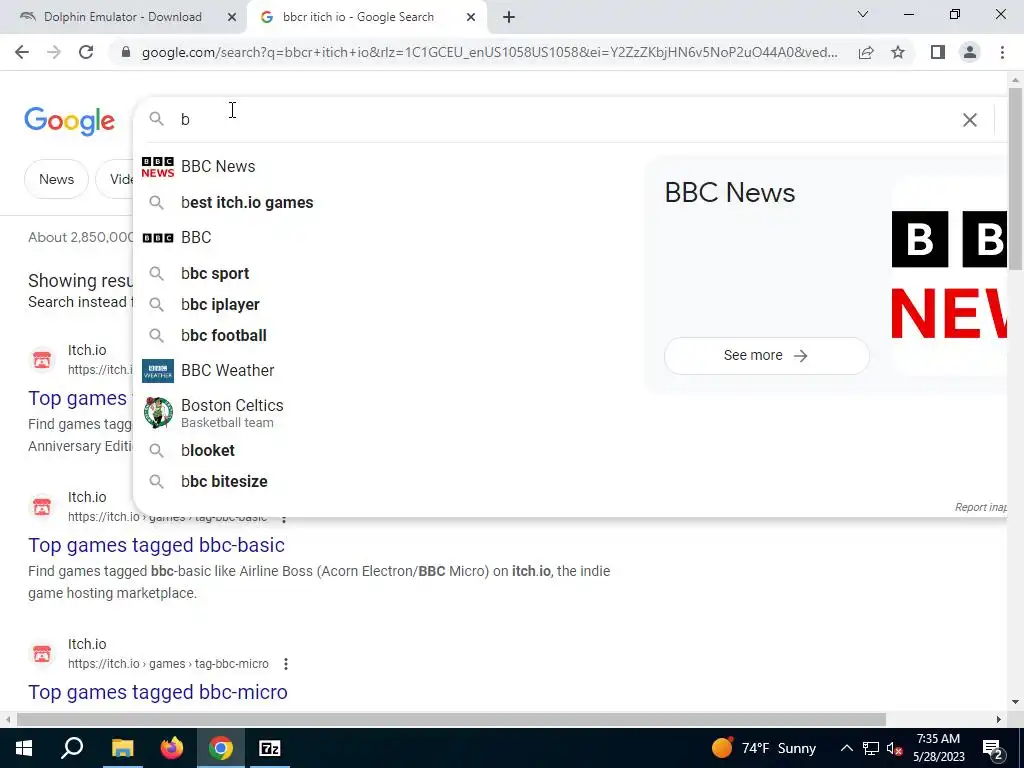
Task: Share this page via share icon
Action: [866, 52]
